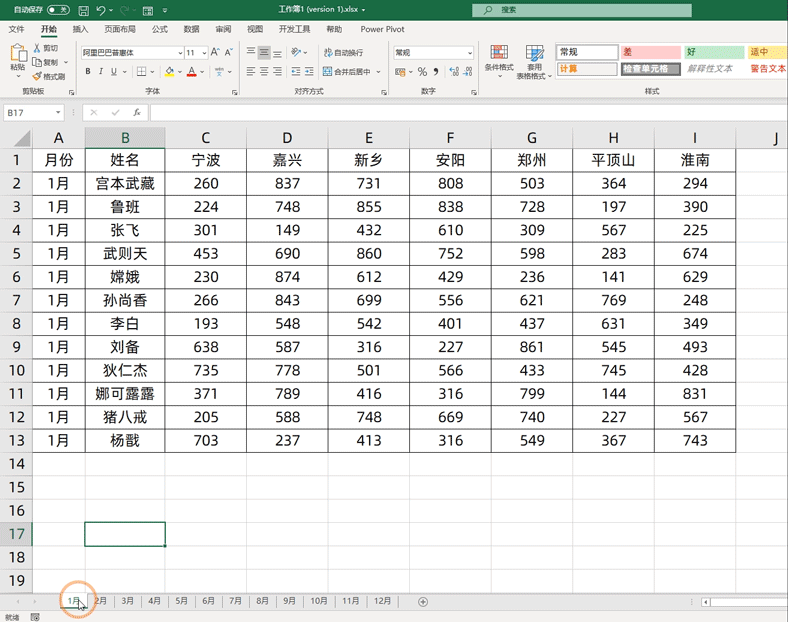The image size is (788, 622).
Task: Click the horizontal scrollbar left arrow
Action: pos(706,602)
